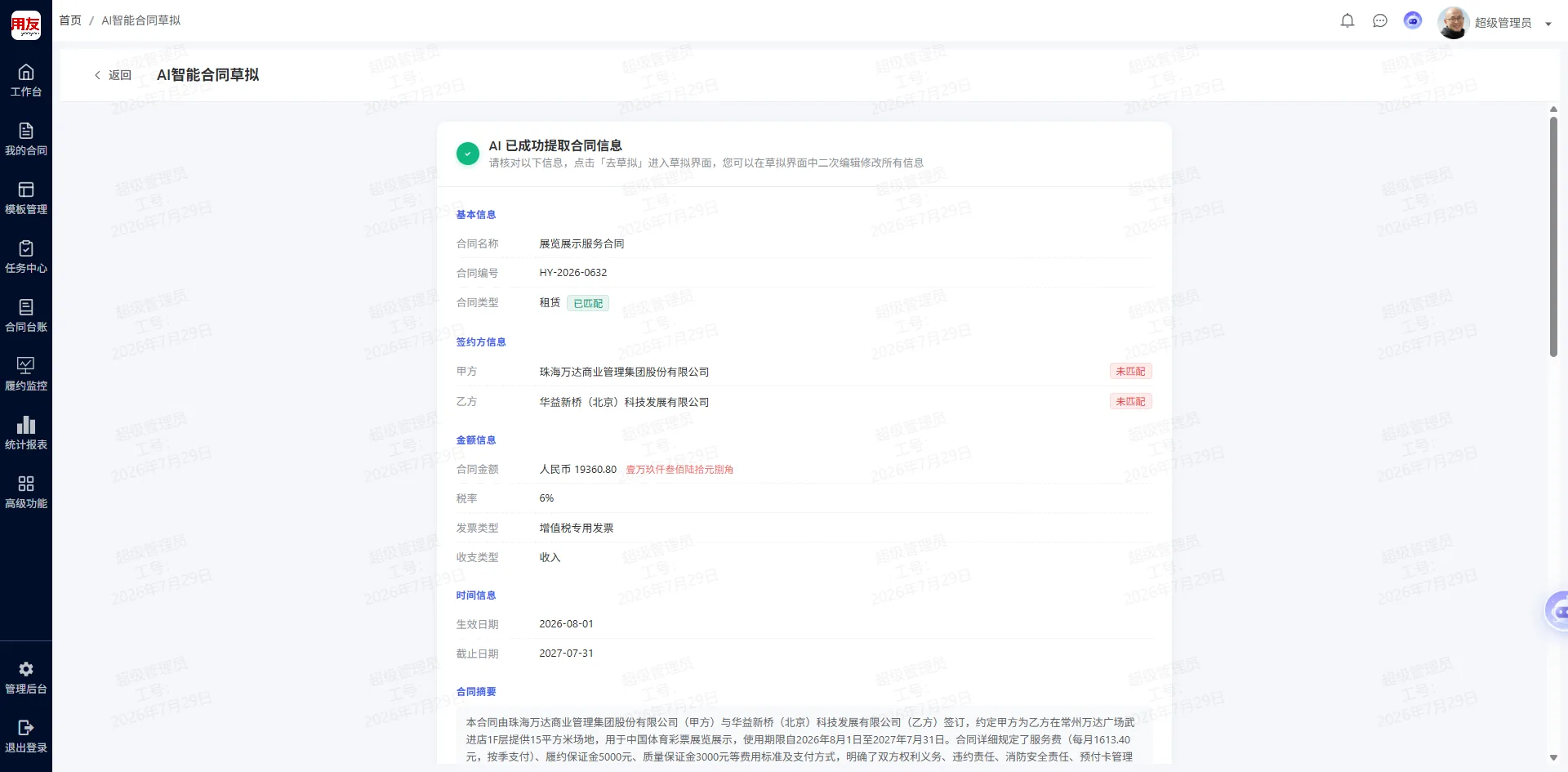Open the chat message icon
The height and width of the screenshot is (772, 1568).
pyautogui.click(x=1380, y=21)
